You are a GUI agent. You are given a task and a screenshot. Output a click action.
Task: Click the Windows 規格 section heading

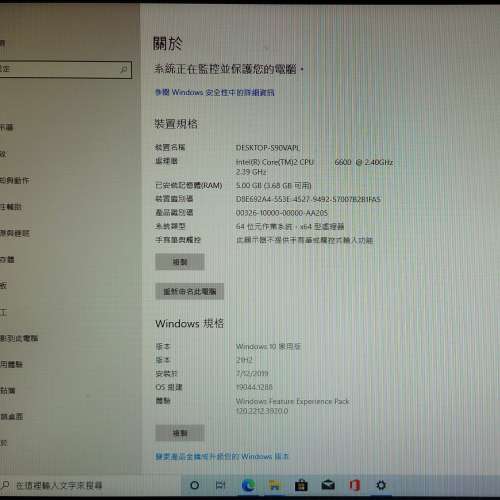(190, 323)
